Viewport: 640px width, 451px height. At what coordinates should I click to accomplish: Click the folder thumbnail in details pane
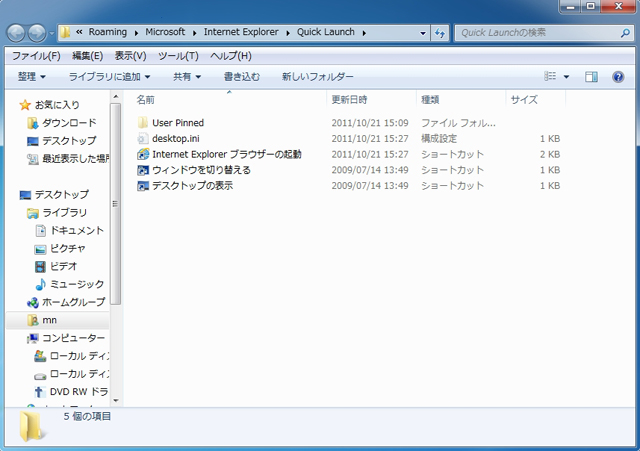pyautogui.click(x=32, y=427)
